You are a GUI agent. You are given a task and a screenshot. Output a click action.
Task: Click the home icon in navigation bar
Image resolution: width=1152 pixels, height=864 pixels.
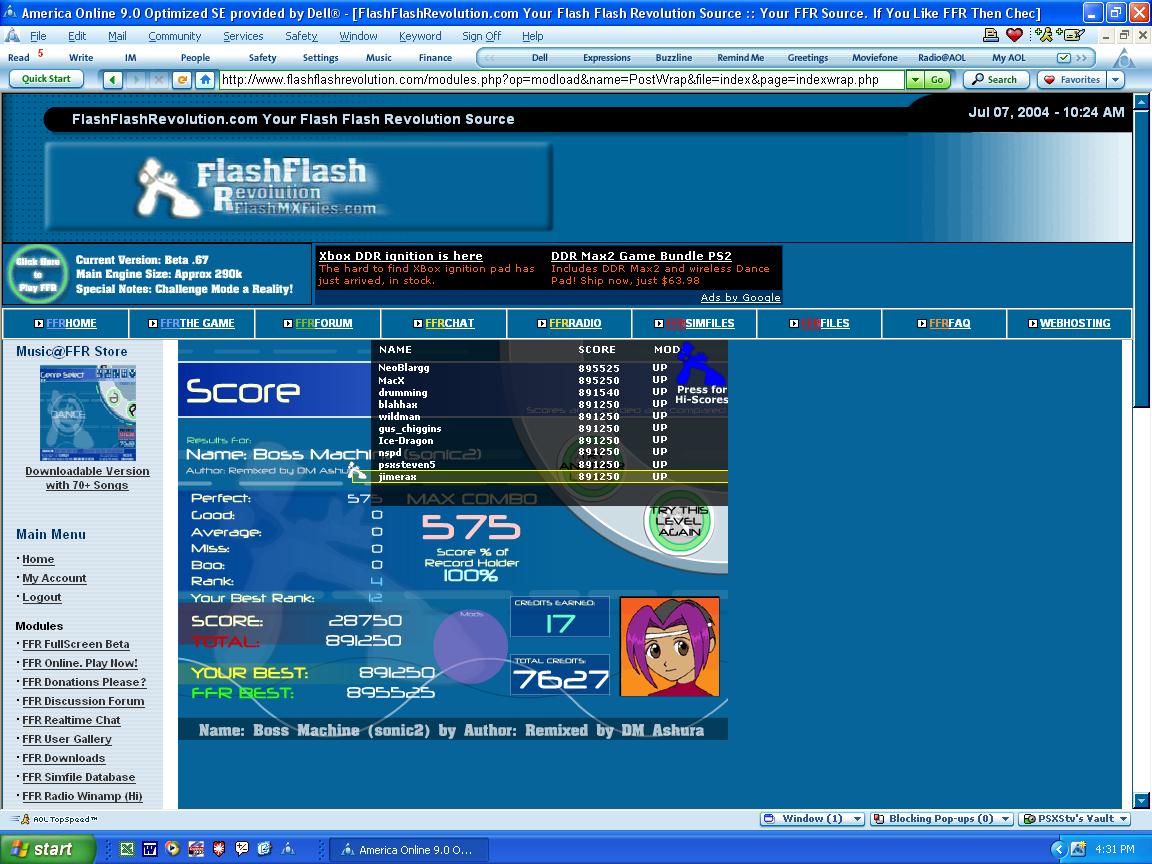pyautogui.click(x=206, y=79)
